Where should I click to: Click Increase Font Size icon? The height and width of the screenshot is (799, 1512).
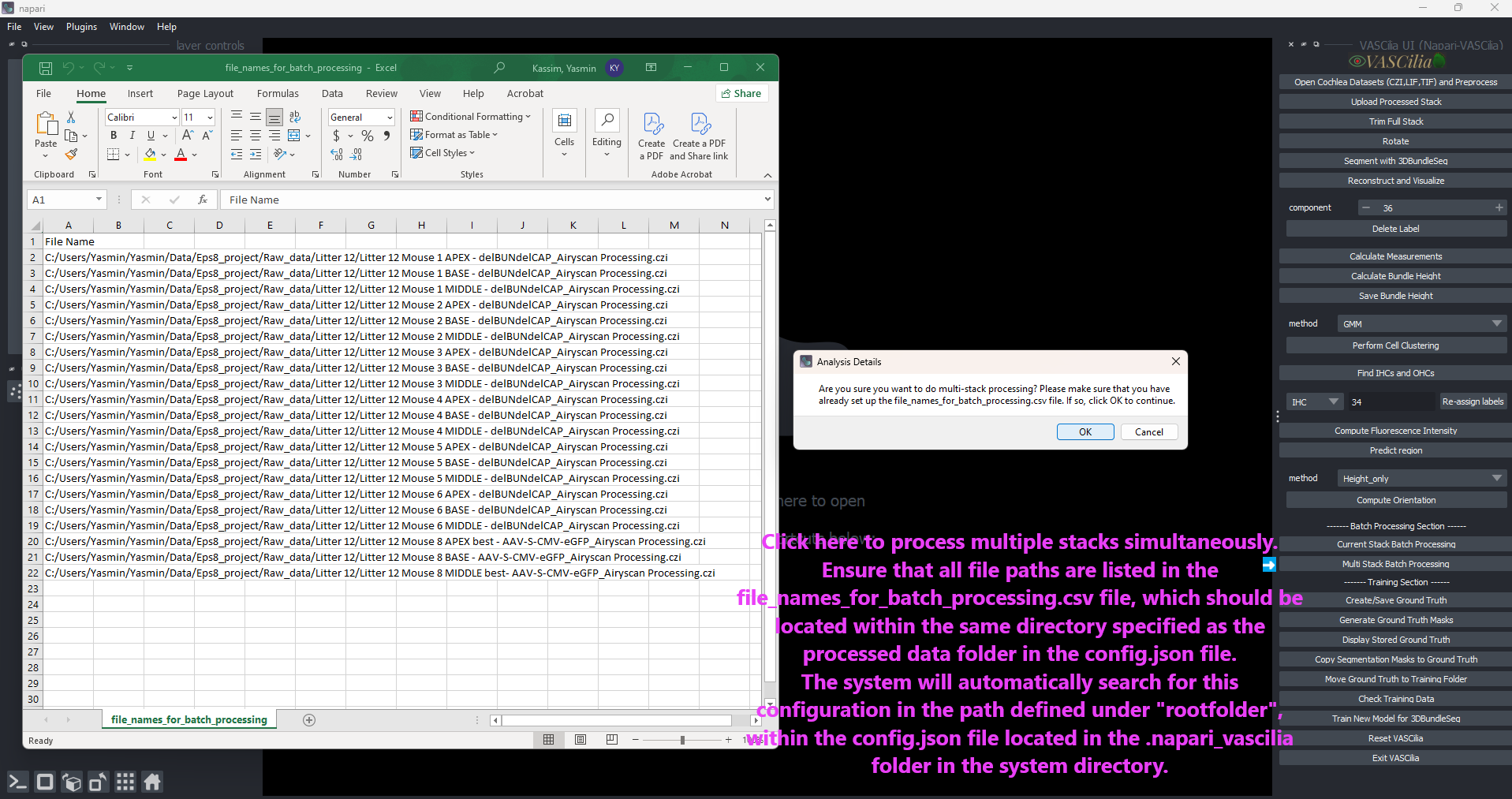[x=188, y=136]
